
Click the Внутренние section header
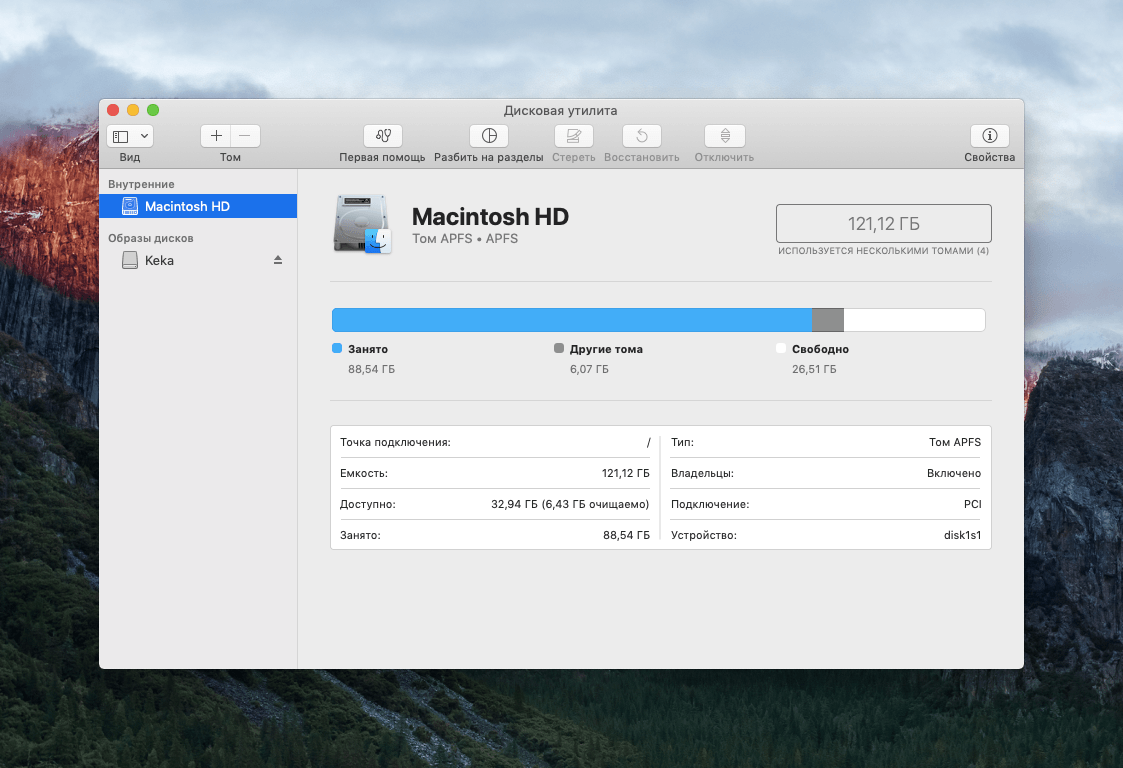pyautogui.click(x=141, y=184)
